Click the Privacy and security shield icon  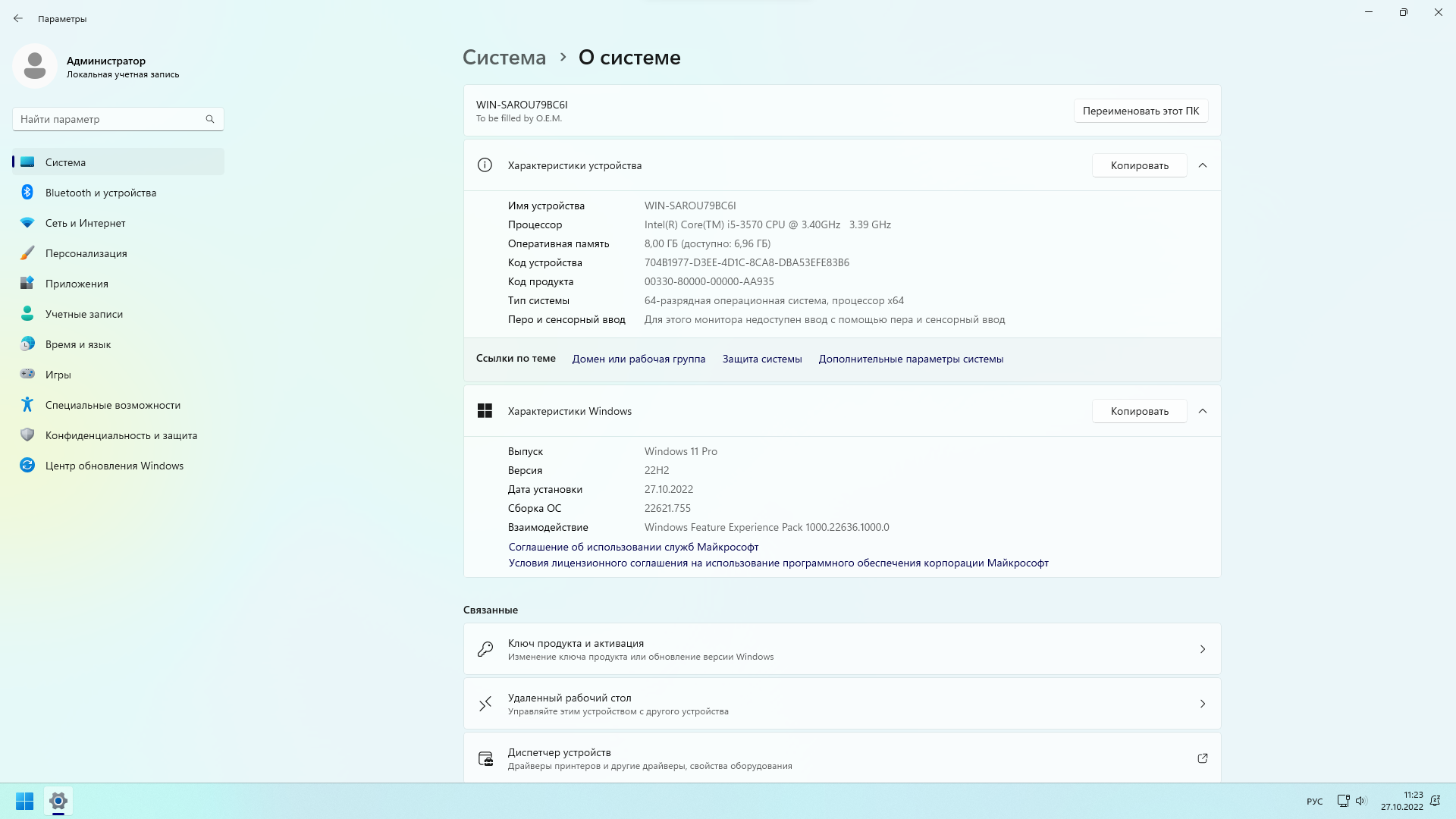(x=27, y=435)
